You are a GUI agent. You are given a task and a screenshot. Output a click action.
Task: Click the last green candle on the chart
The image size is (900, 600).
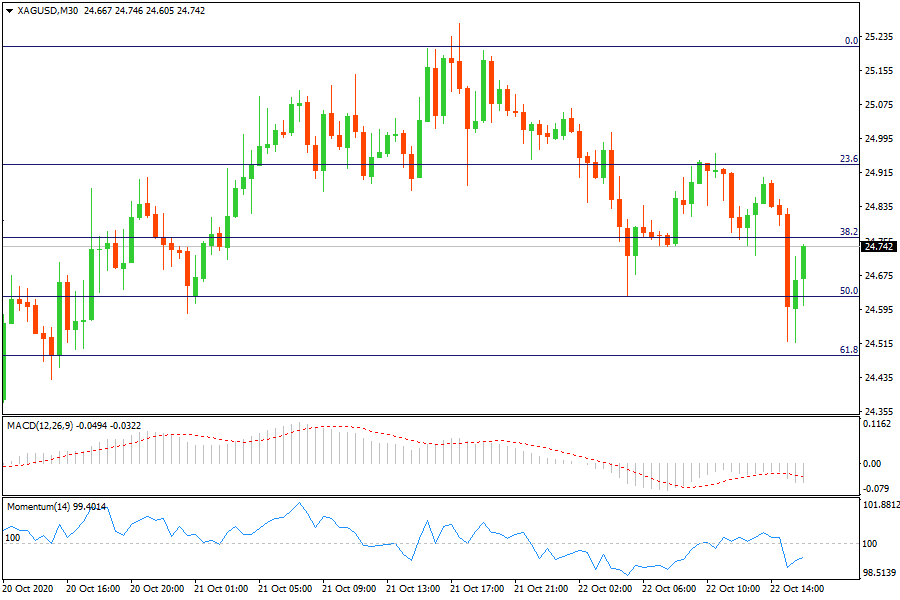[805, 263]
